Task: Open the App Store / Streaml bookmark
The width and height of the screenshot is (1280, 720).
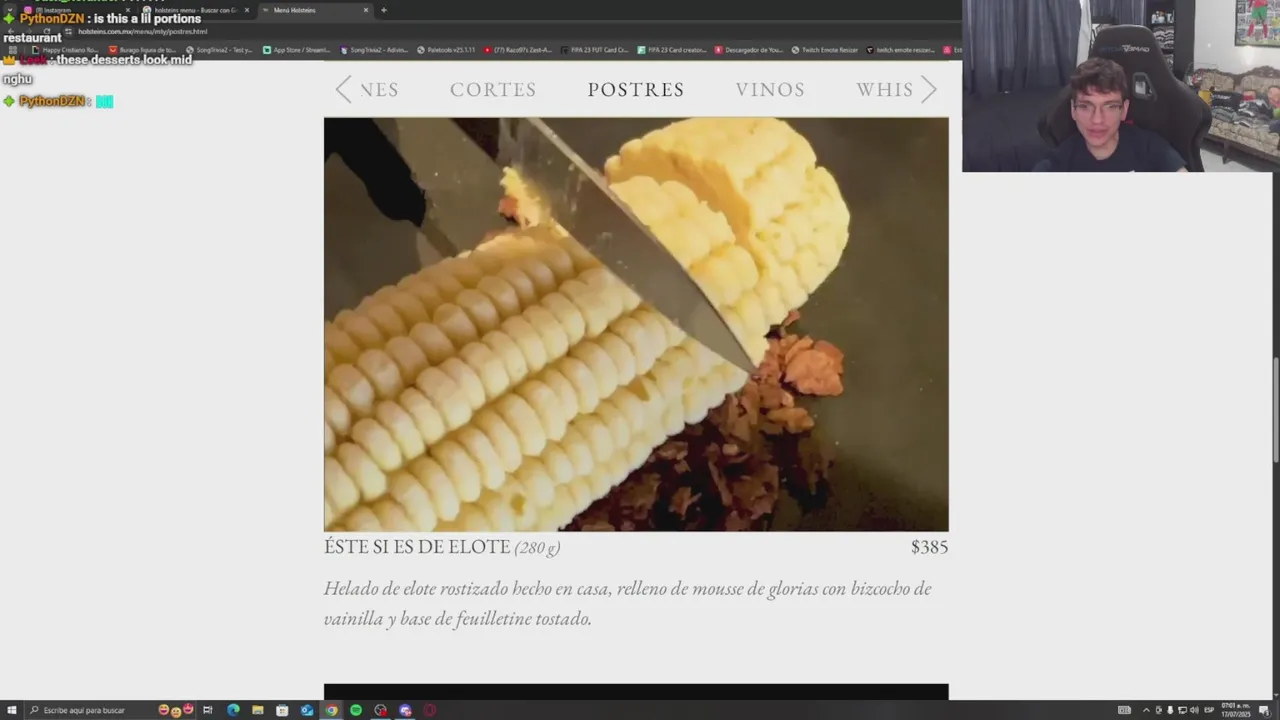Action: (x=296, y=49)
